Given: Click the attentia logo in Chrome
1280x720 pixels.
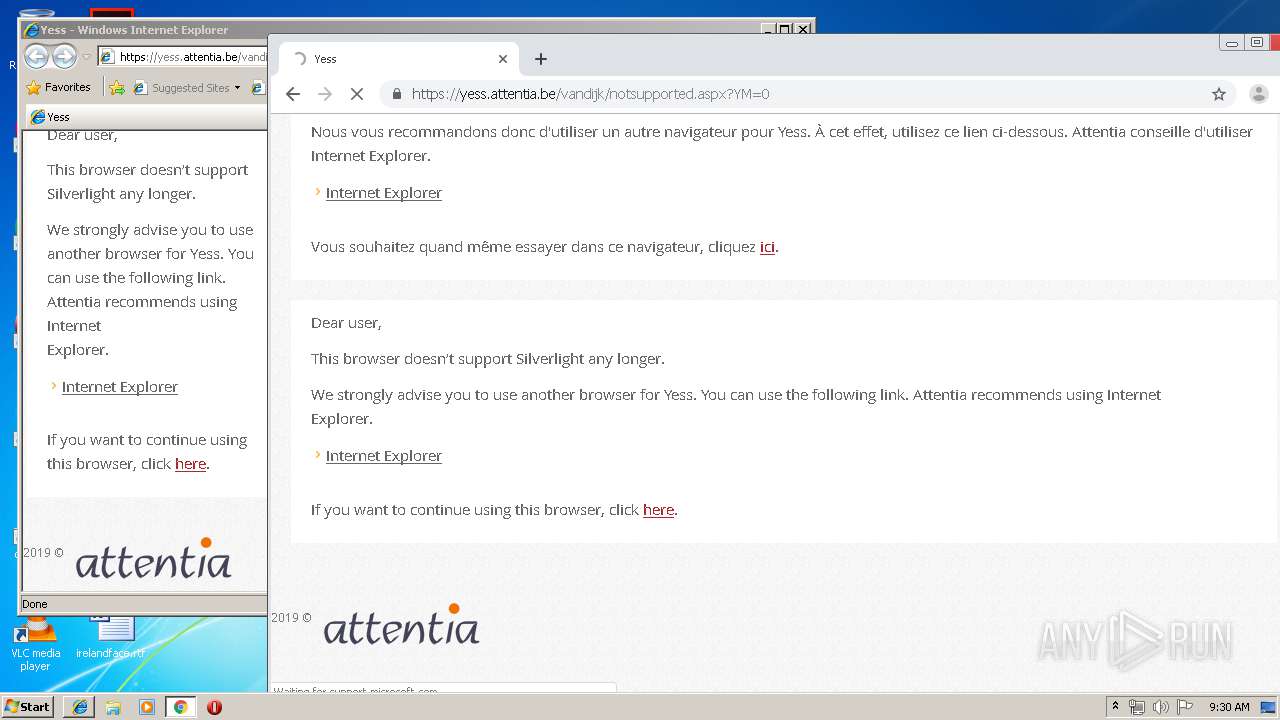Looking at the screenshot, I should [x=401, y=625].
